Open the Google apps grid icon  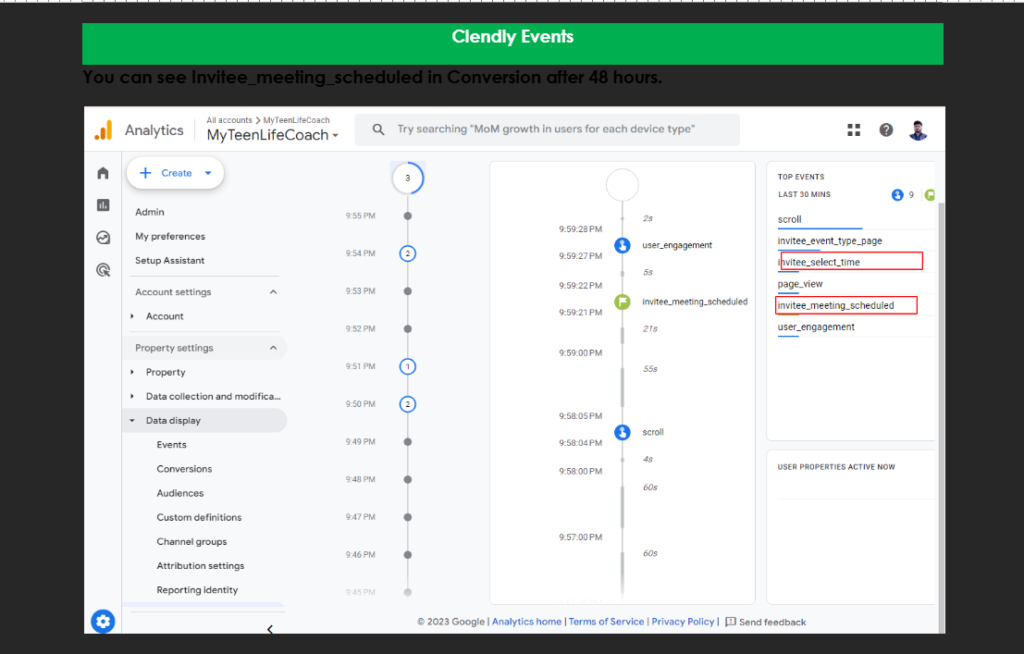(x=854, y=130)
